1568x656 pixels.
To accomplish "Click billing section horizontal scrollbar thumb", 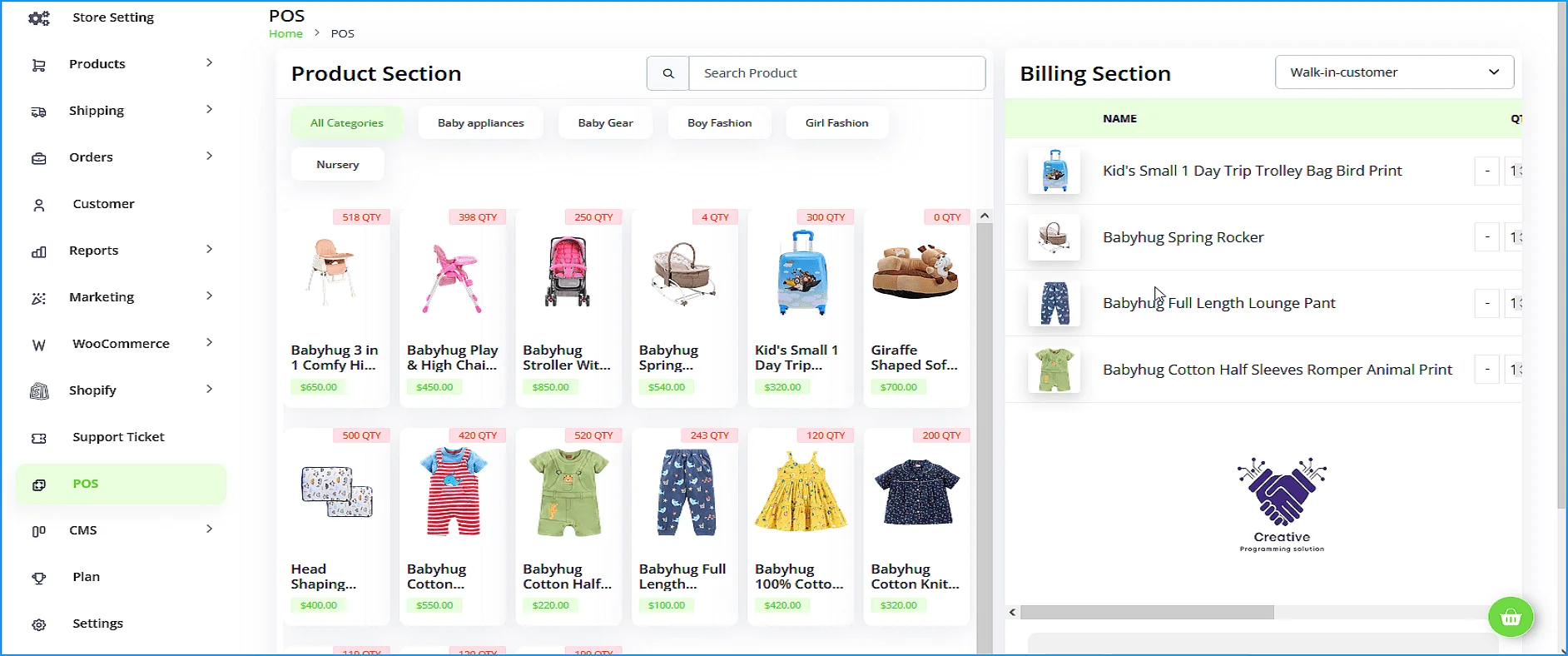I will 1147,613.
